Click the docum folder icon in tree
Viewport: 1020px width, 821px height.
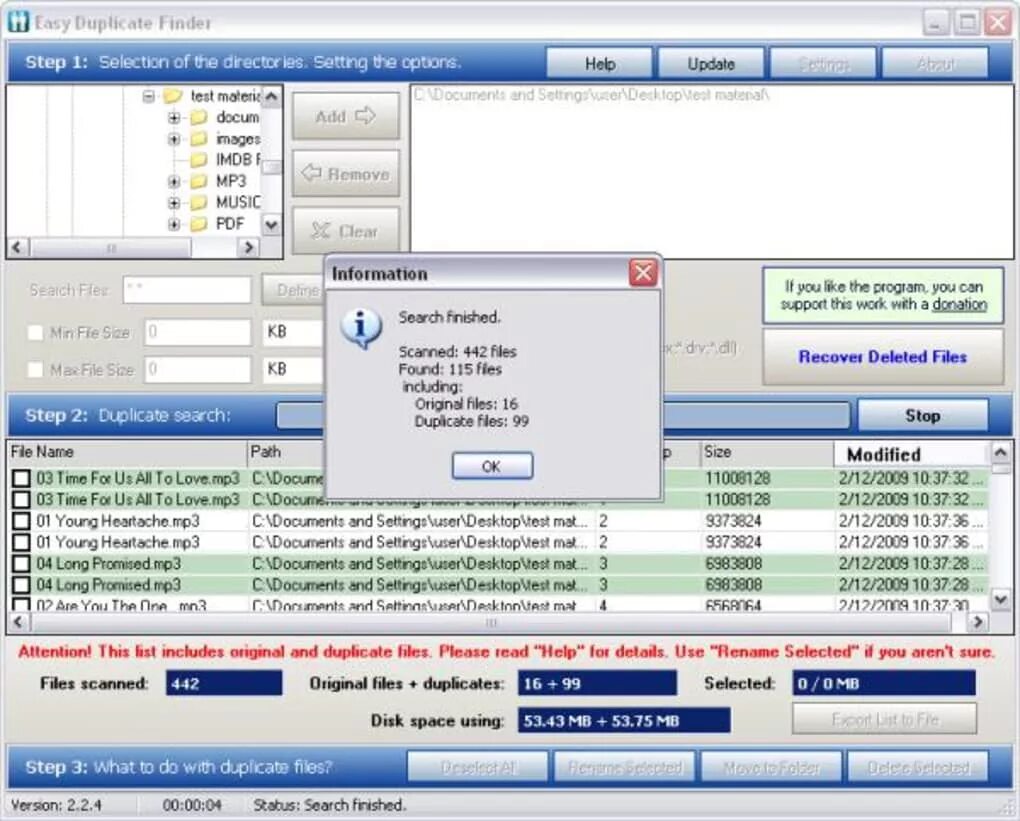pyautogui.click(x=198, y=118)
